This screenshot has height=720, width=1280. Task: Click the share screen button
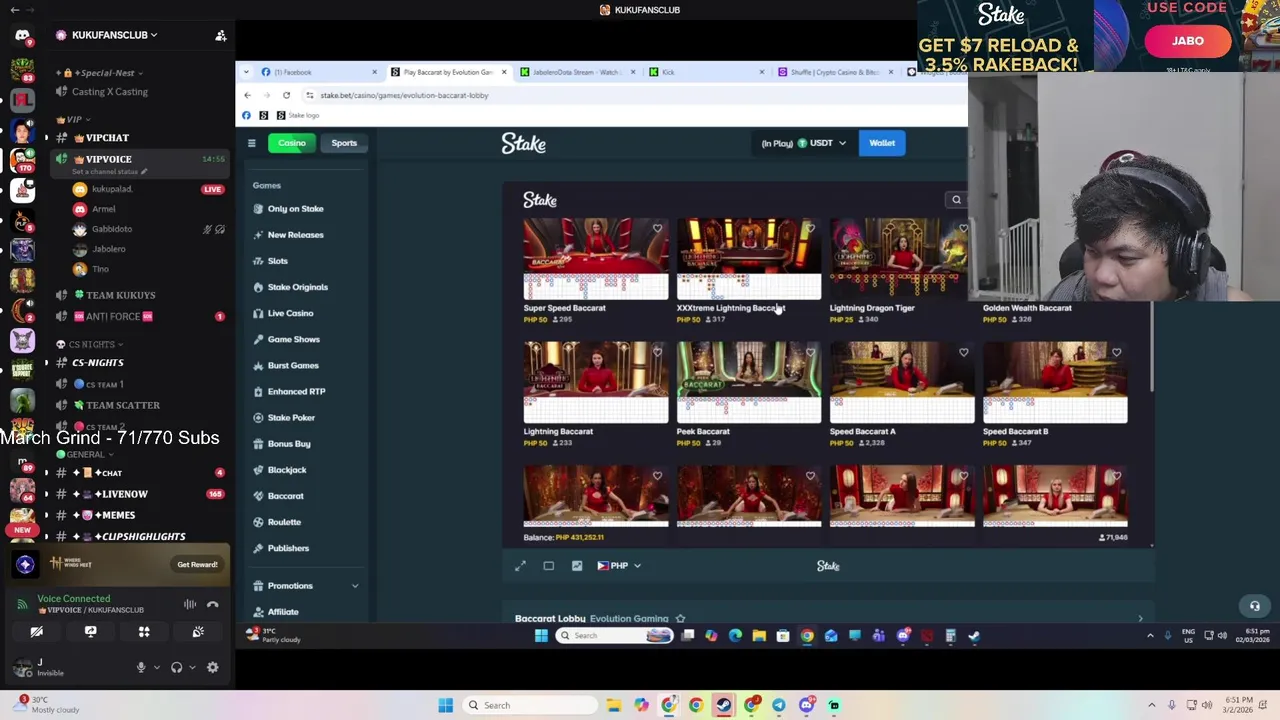click(90, 632)
